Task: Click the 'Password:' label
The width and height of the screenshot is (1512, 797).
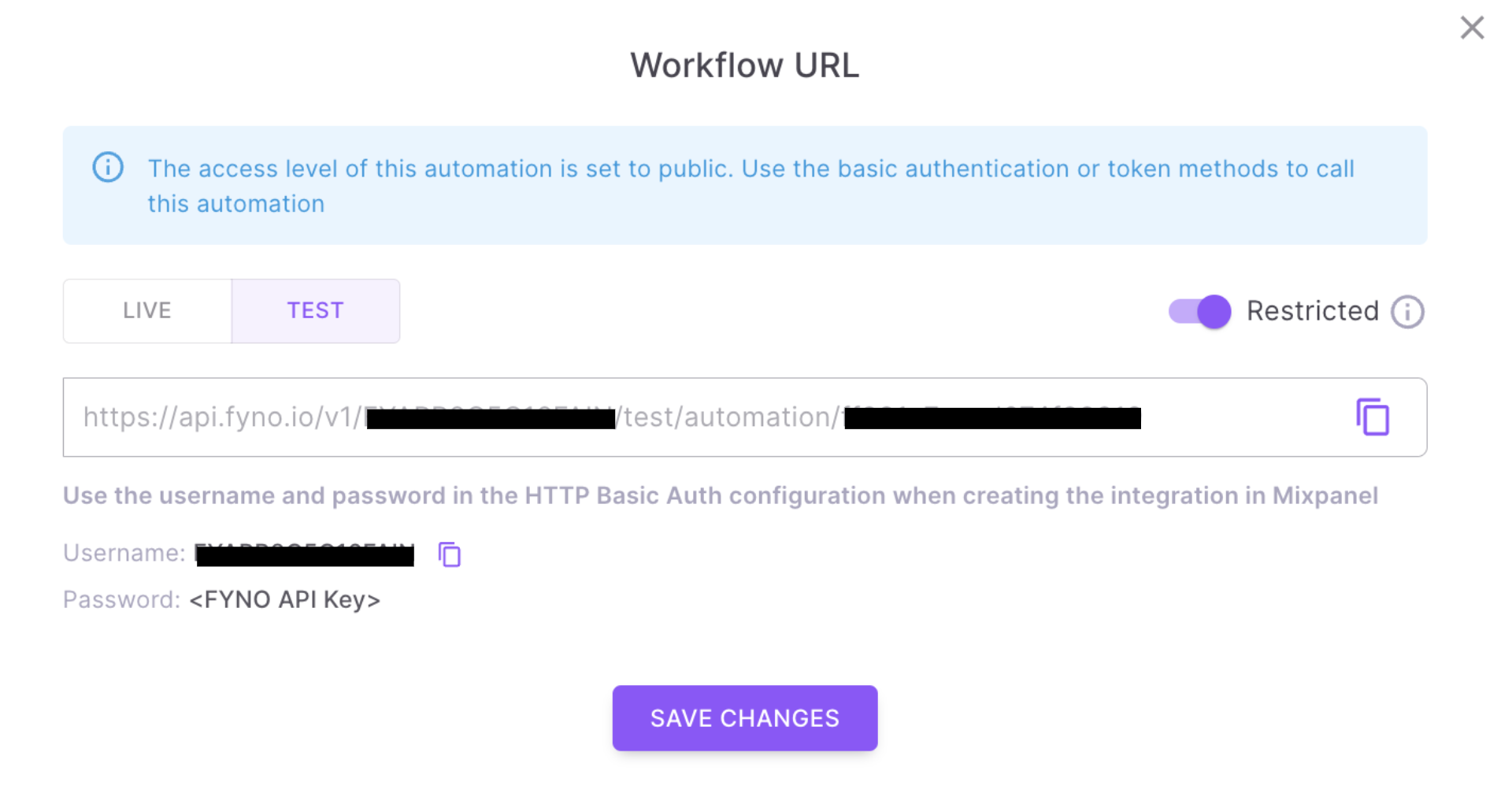Action: [x=121, y=600]
